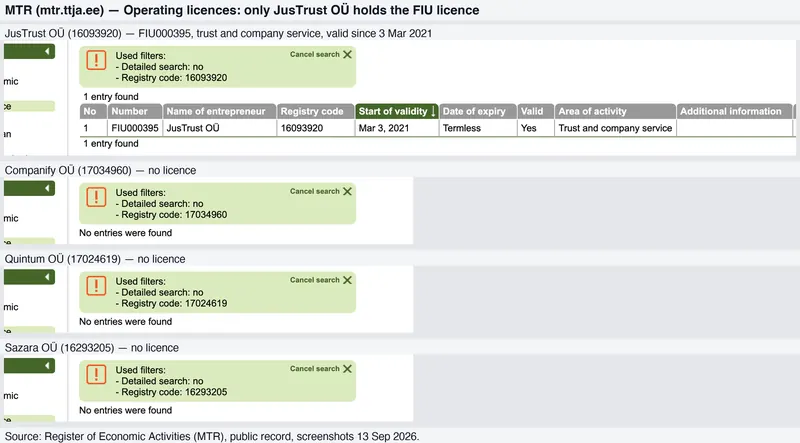Cancel search for registry code 17024619
This screenshot has height=443, width=800.
point(321,280)
